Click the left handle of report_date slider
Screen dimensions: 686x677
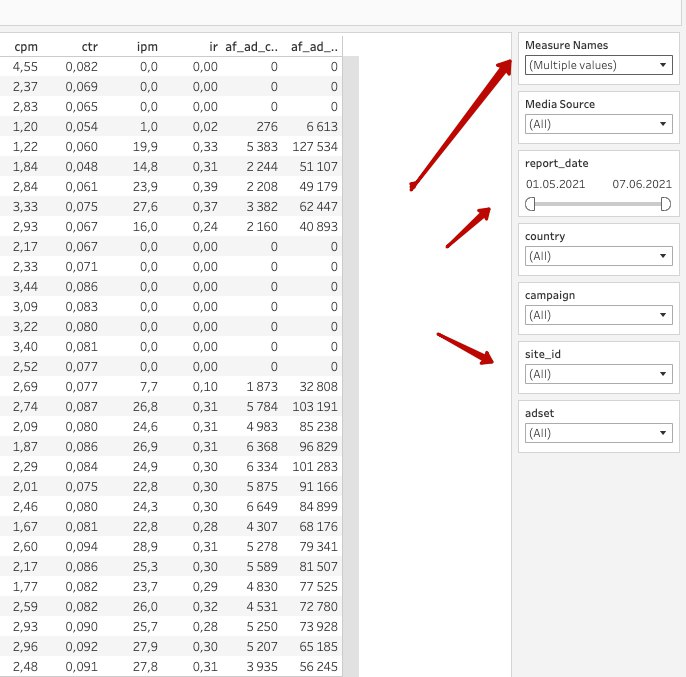click(530, 204)
